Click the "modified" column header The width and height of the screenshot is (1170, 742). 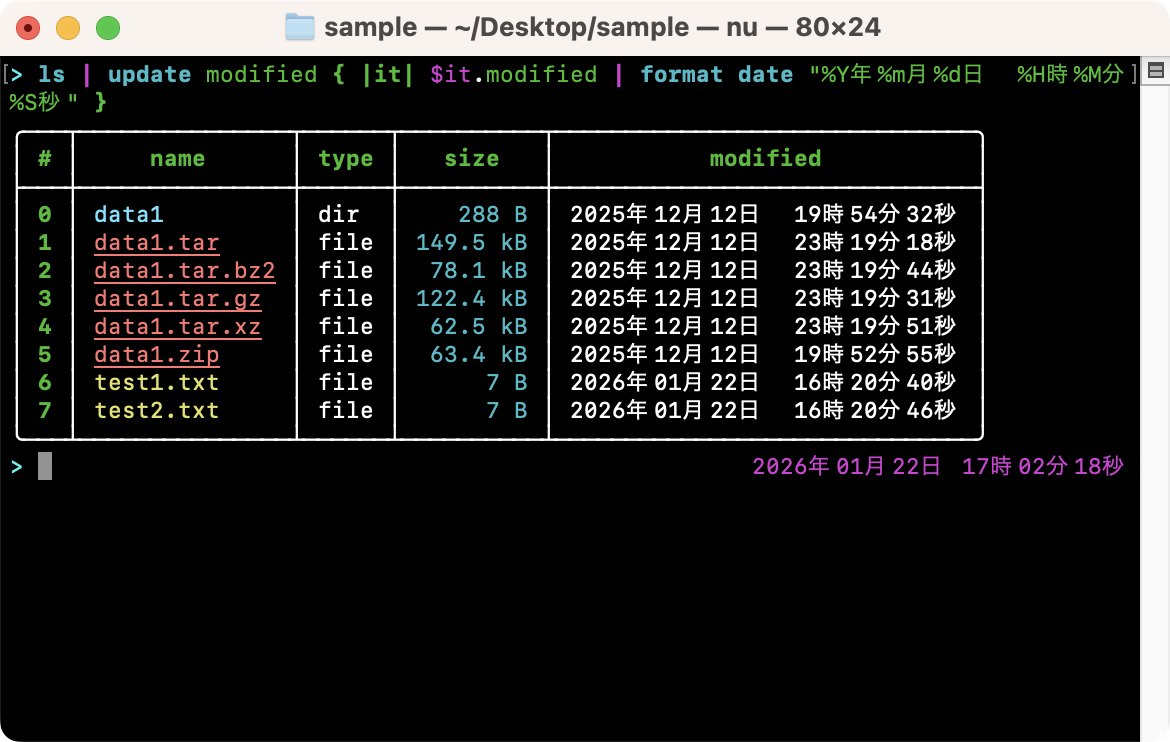pos(765,159)
